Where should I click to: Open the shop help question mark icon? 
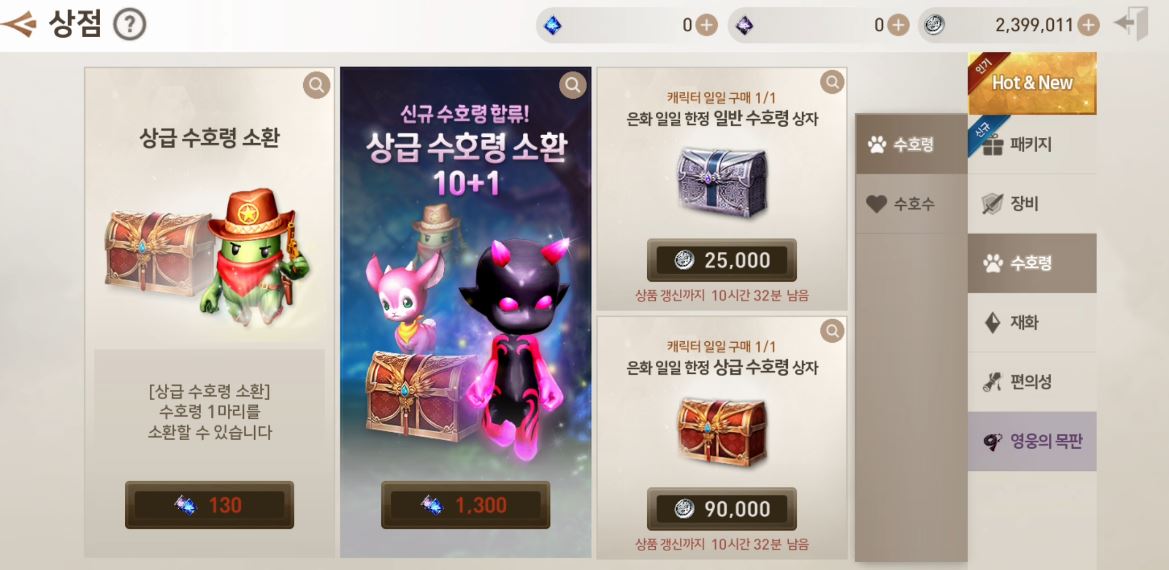130,25
